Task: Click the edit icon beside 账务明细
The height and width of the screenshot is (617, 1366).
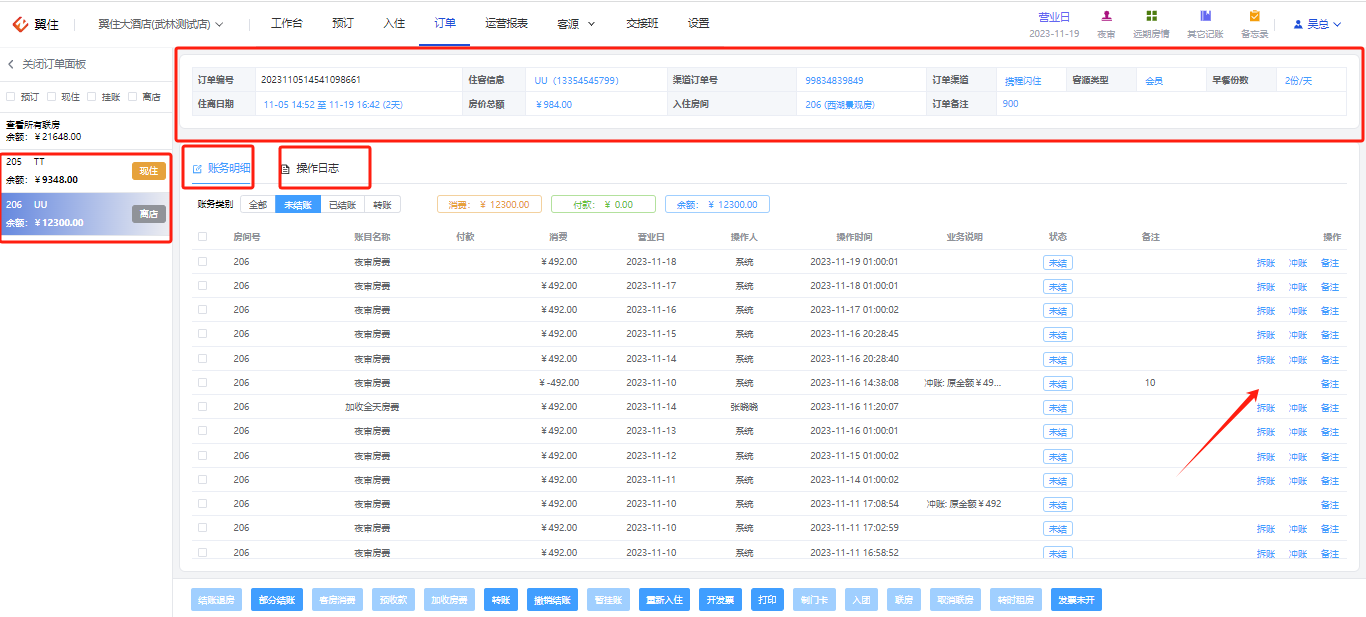Action: (197, 169)
